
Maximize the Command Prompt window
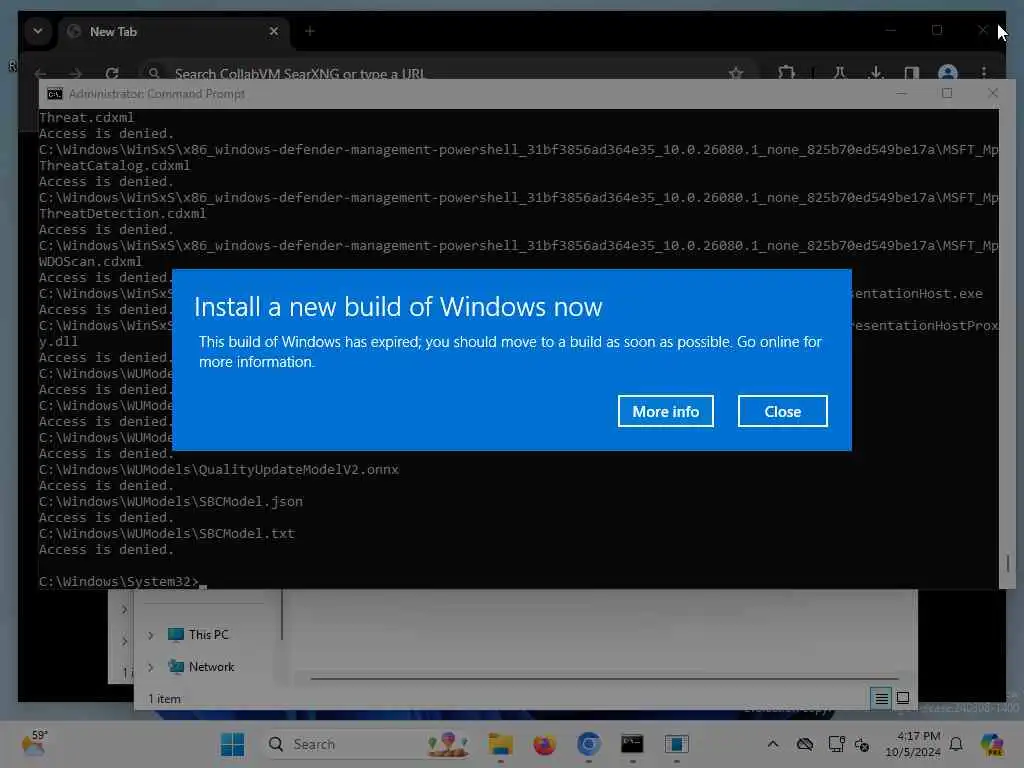tap(947, 93)
